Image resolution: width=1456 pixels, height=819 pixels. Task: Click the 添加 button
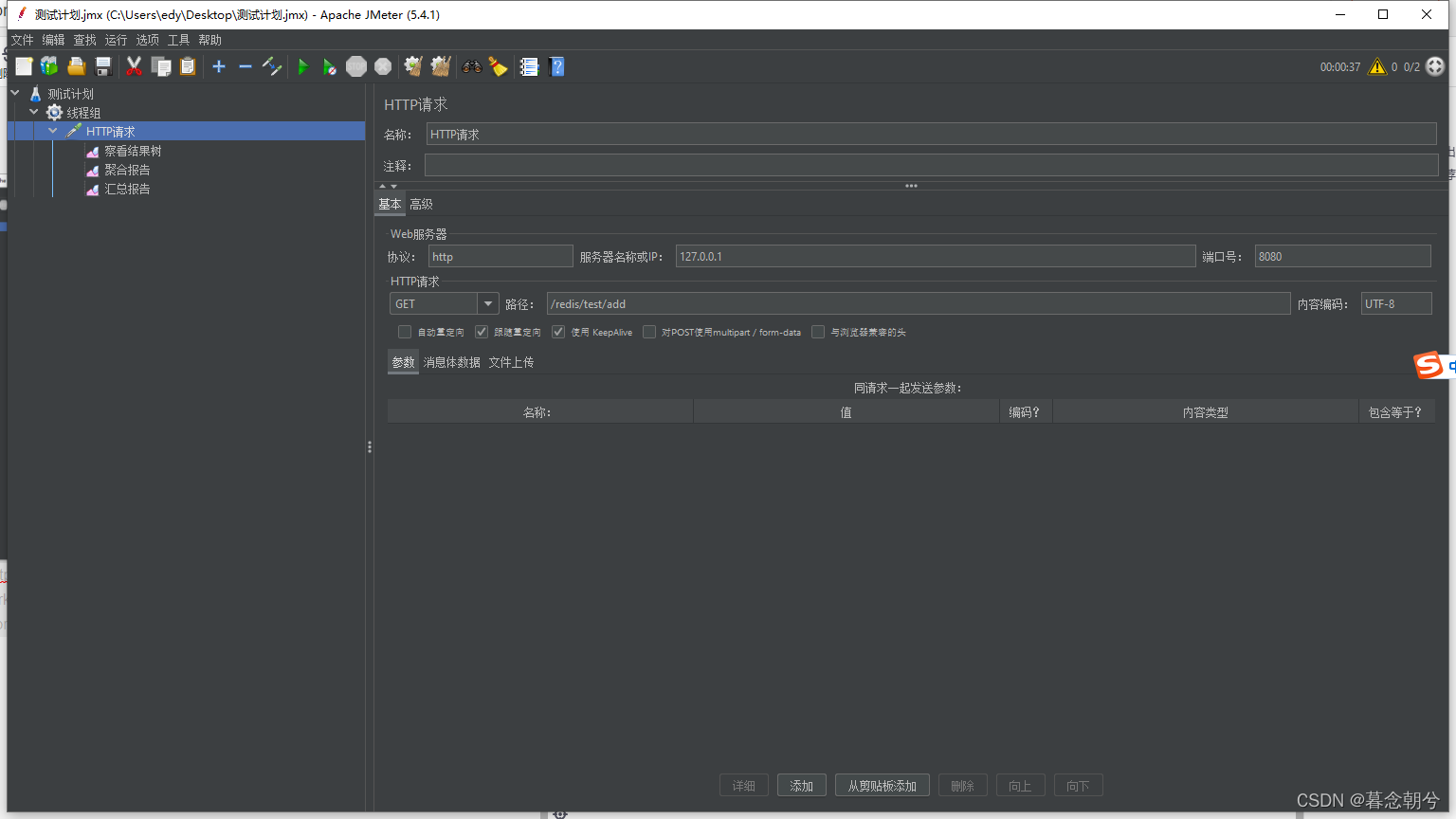802,786
